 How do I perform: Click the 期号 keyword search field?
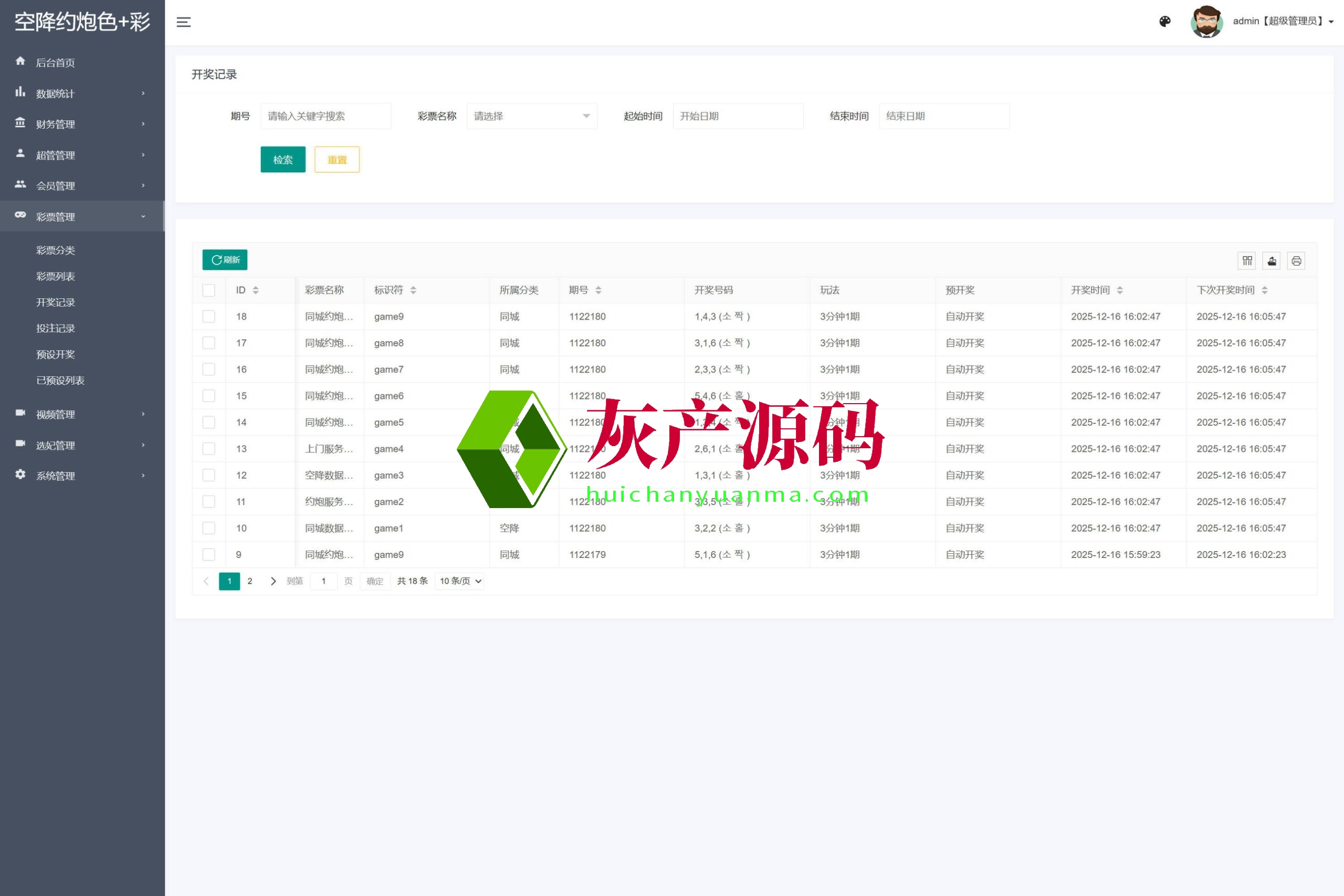click(x=325, y=116)
